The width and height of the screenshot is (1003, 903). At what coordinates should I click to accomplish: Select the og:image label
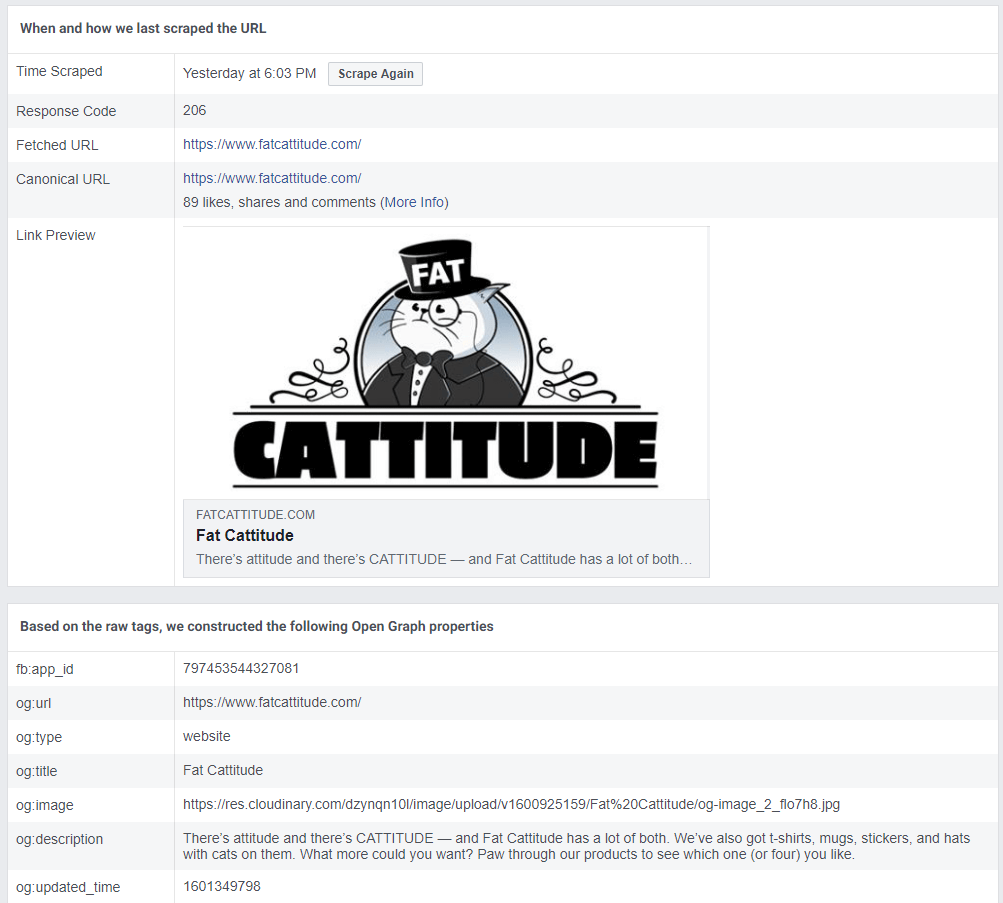point(45,805)
